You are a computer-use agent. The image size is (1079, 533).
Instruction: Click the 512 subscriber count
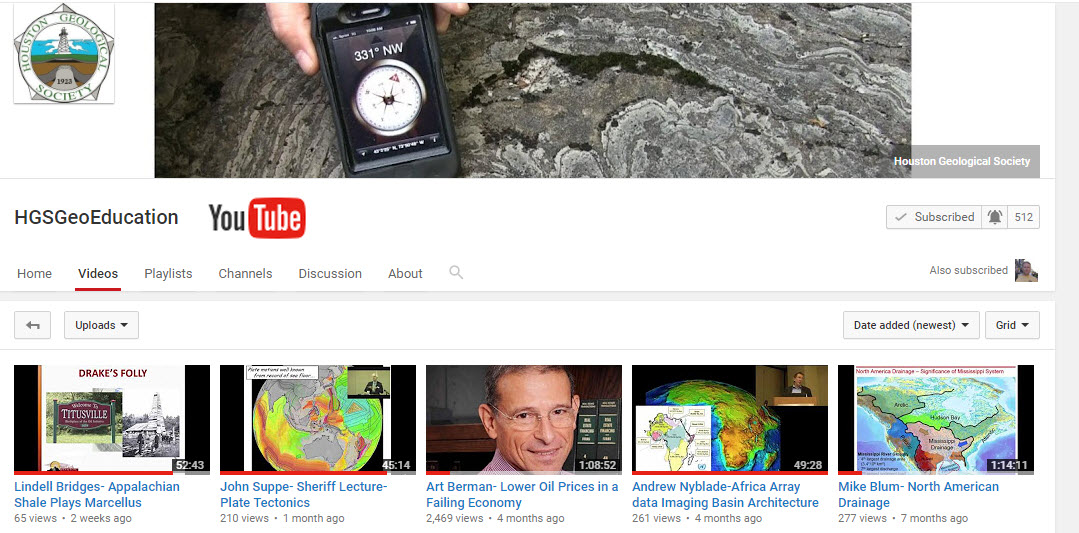point(1023,217)
